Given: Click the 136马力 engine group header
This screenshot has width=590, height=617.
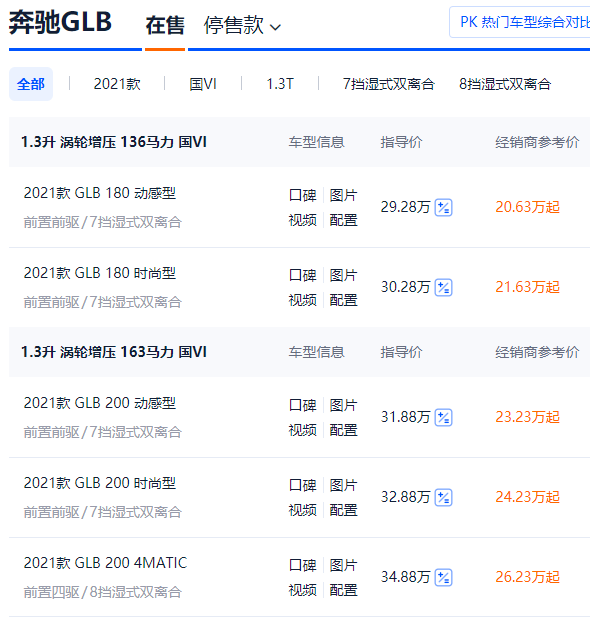Looking at the screenshot, I should pos(114,142).
